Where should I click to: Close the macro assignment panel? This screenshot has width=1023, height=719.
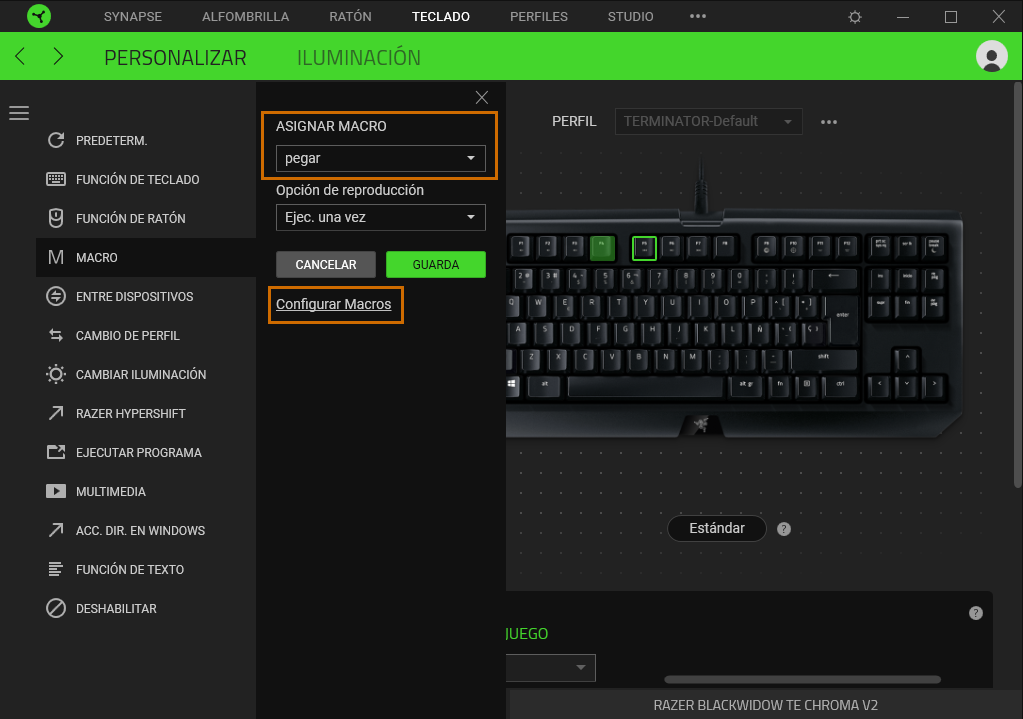[x=482, y=97]
